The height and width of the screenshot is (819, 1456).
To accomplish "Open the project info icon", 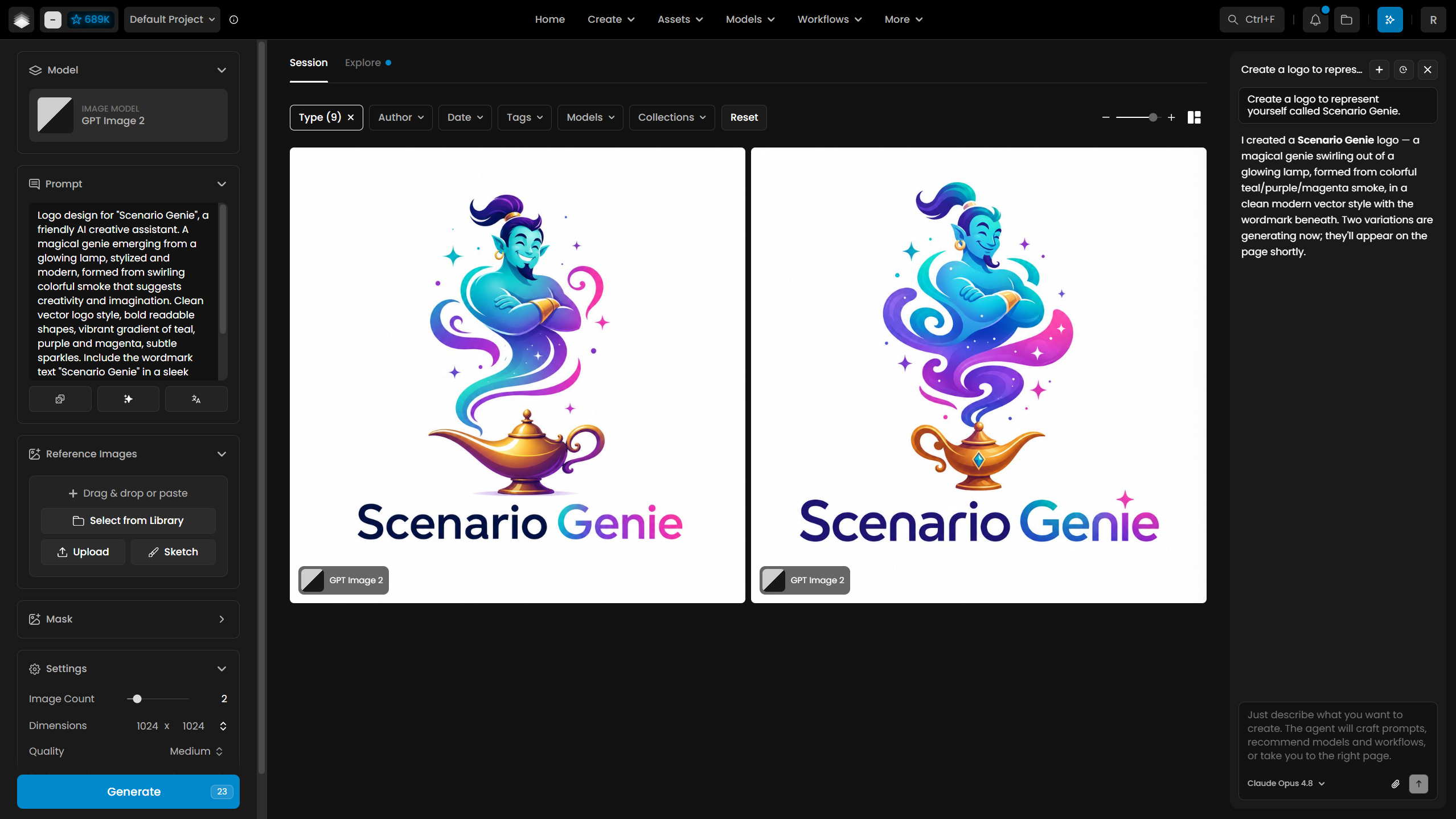I will [233, 19].
